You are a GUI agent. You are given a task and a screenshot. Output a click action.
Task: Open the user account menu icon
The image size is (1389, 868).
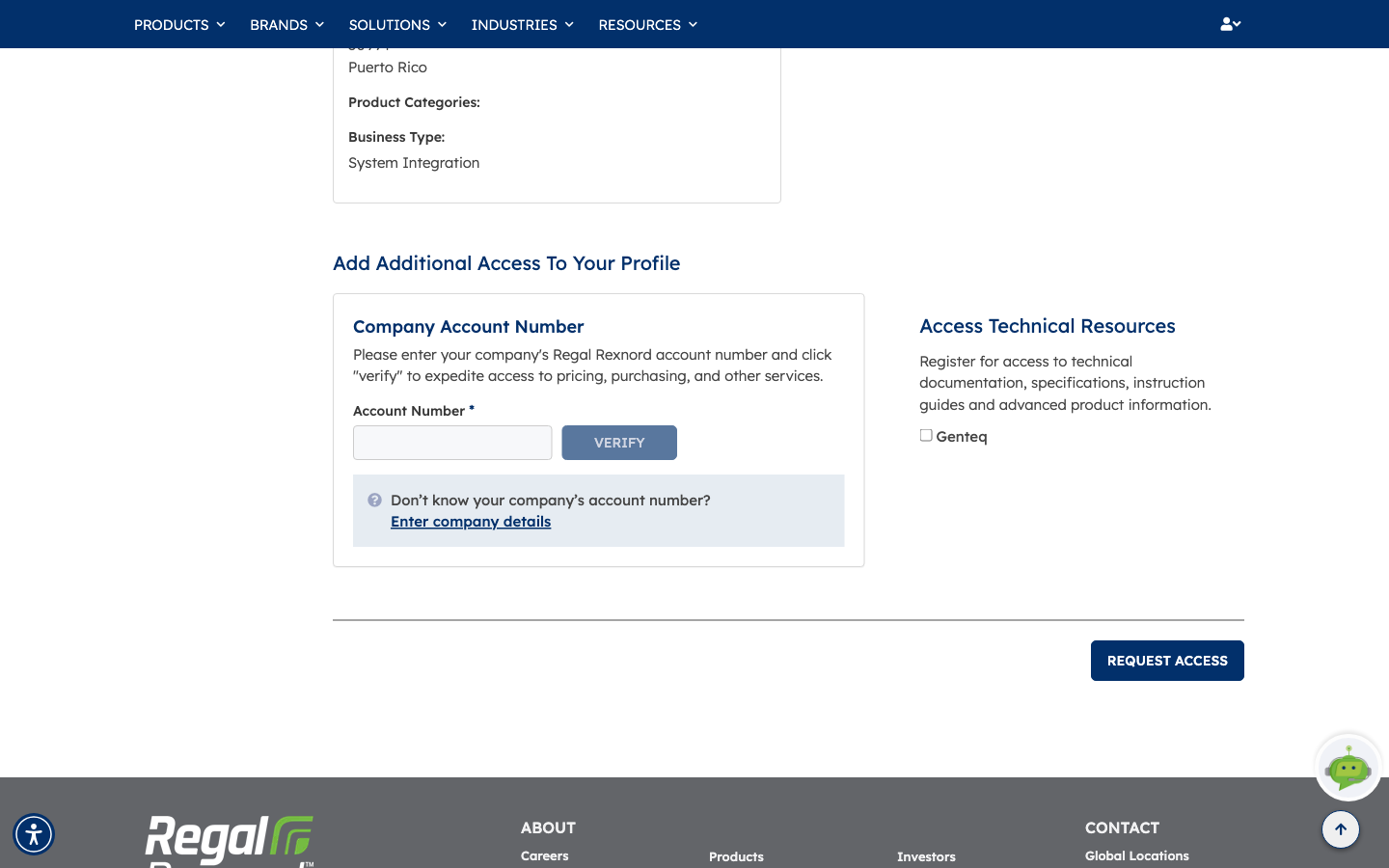[1230, 24]
